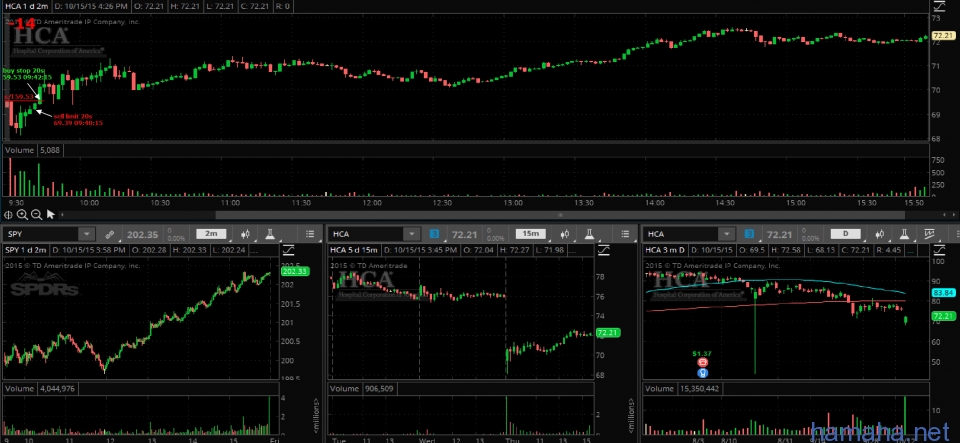
Task: Click the link symbol icon in SPY panel
Action: coord(110,234)
